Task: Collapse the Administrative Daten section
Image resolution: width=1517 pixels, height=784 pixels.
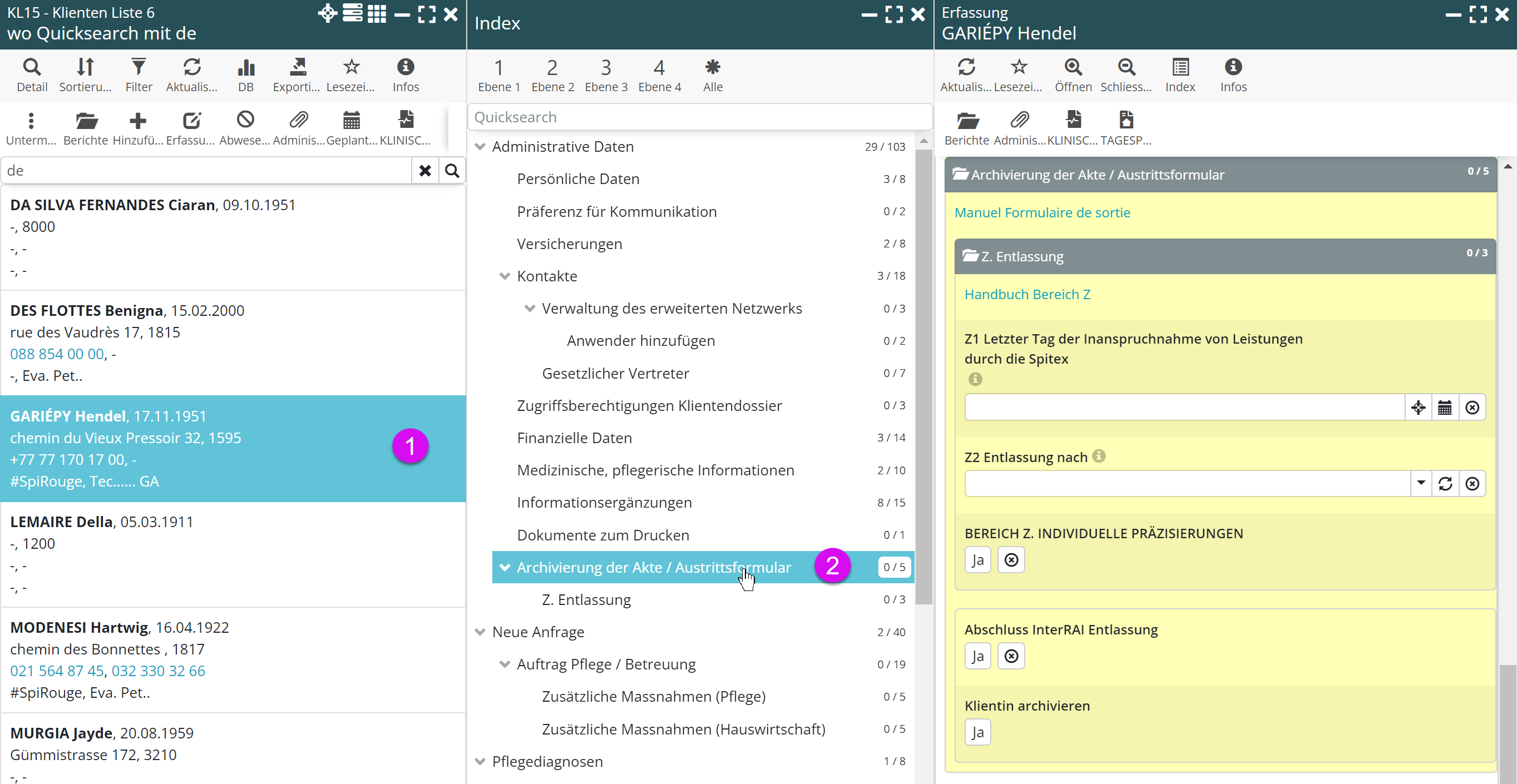Action: pos(480,147)
